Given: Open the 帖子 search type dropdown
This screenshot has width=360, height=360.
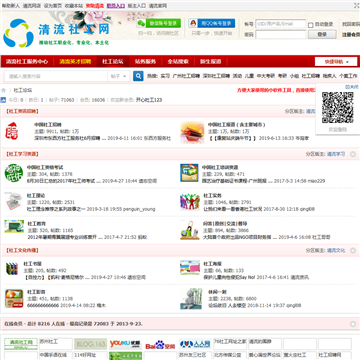Looking at the screenshot, I should click(119, 76).
